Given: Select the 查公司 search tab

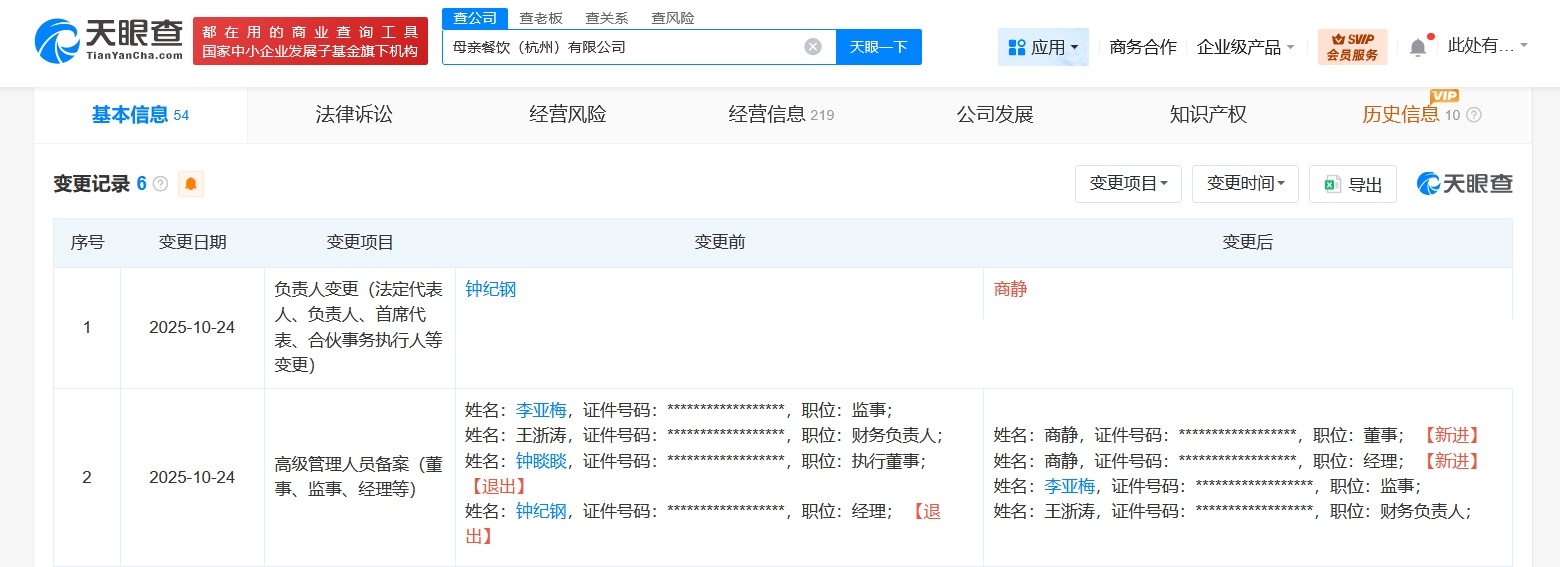Looking at the screenshot, I should point(474,18).
